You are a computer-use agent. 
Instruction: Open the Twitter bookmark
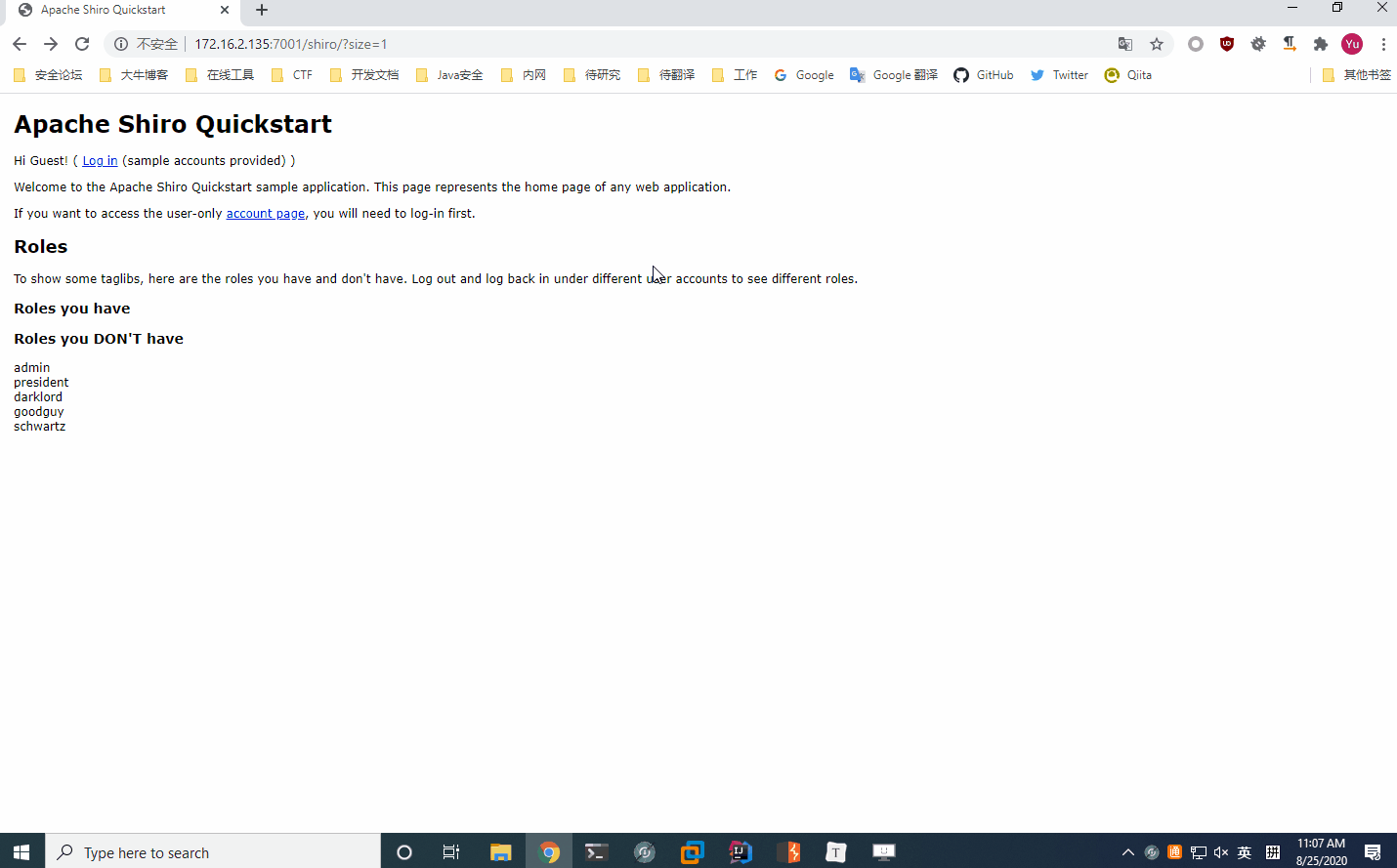coord(1059,75)
